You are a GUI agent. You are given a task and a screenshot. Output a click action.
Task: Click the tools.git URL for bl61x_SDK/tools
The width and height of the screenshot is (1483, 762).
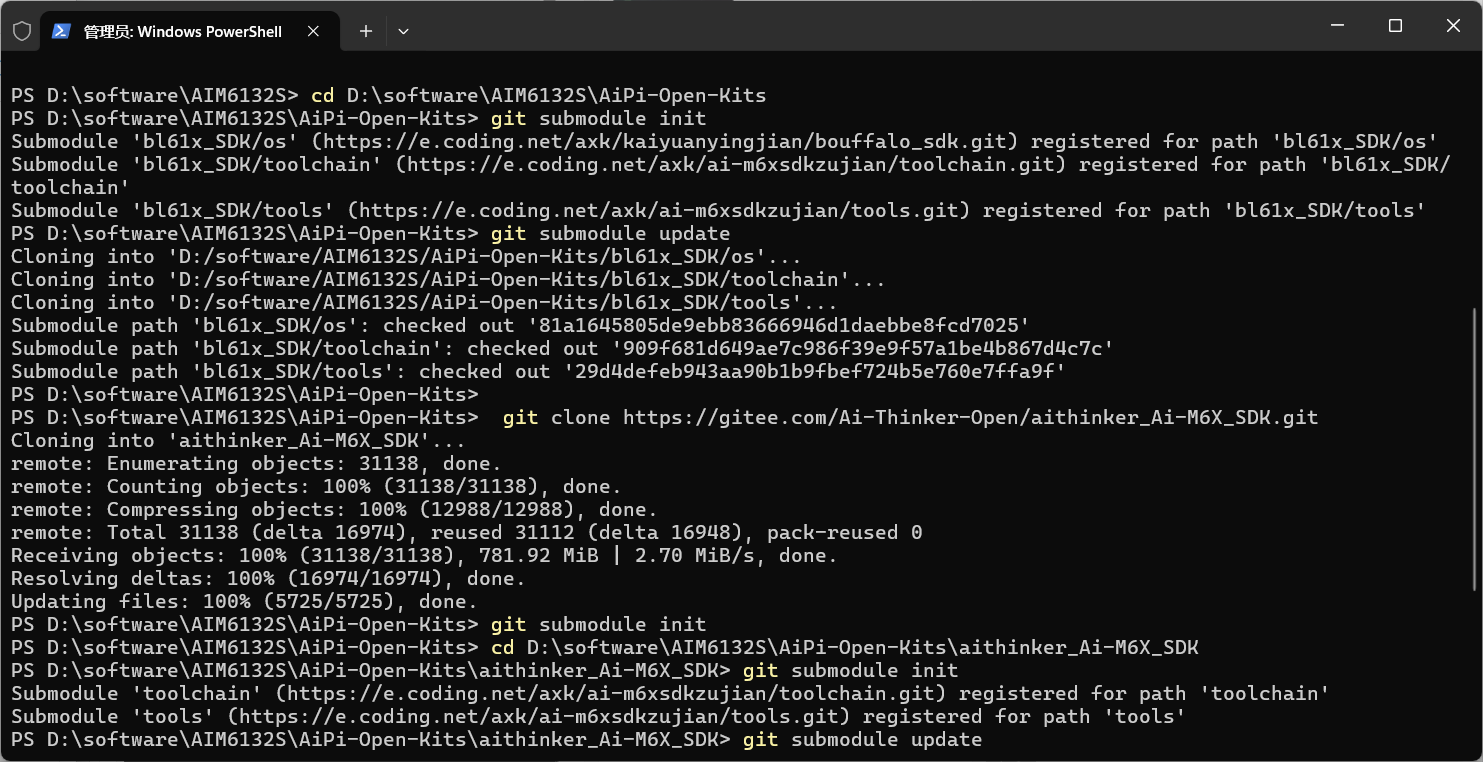click(x=663, y=210)
